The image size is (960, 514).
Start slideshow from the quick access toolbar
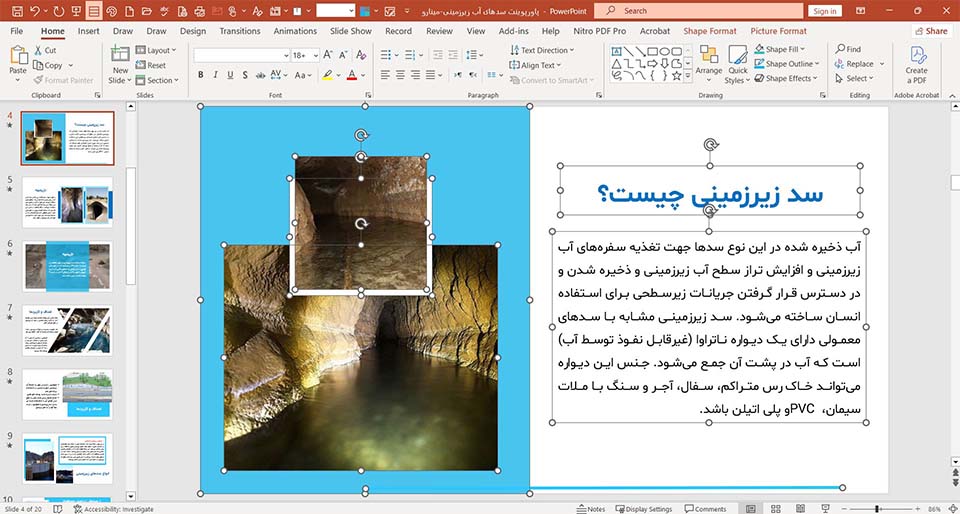tap(76, 11)
